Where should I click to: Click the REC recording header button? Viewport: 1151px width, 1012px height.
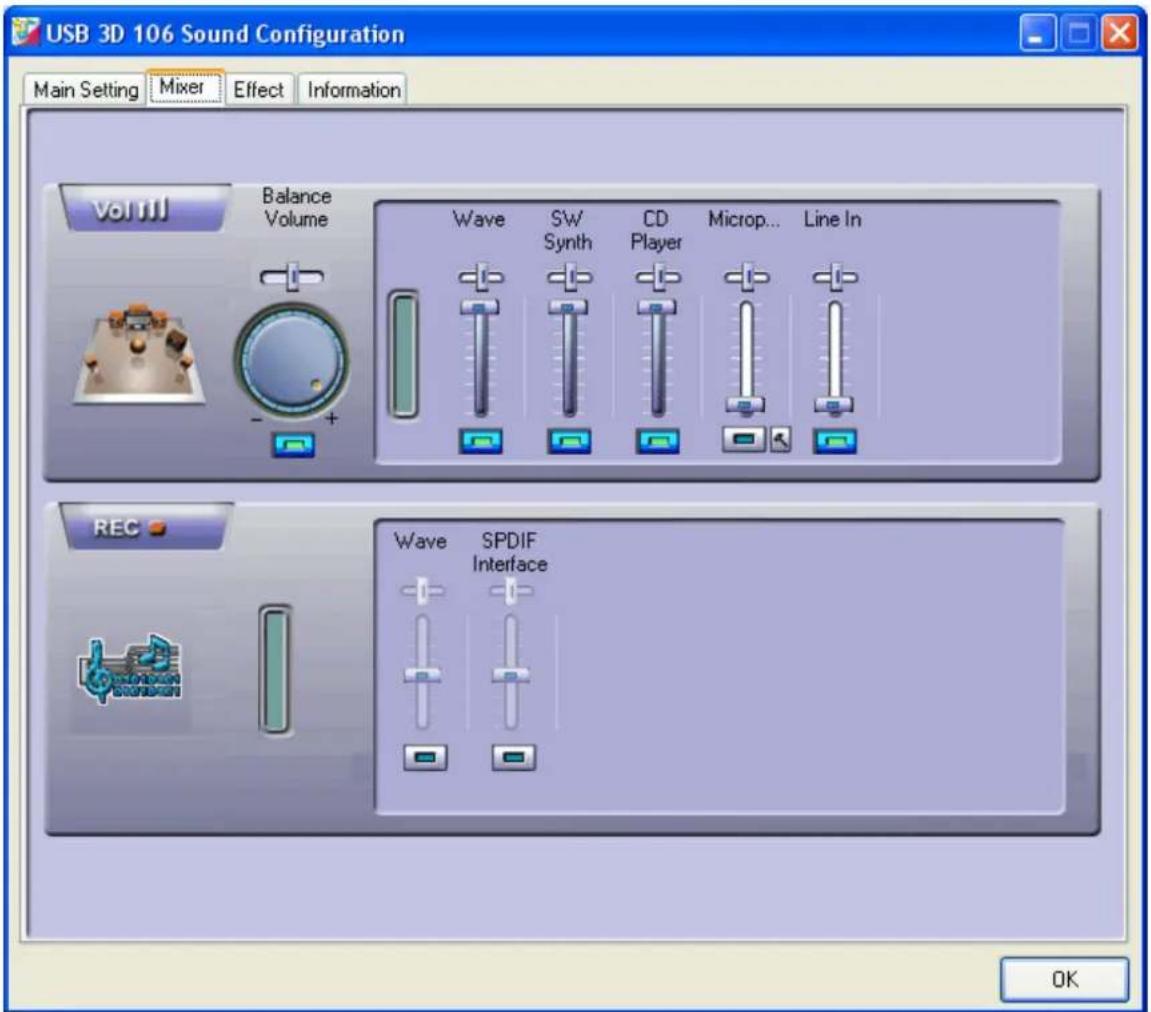click(x=144, y=527)
